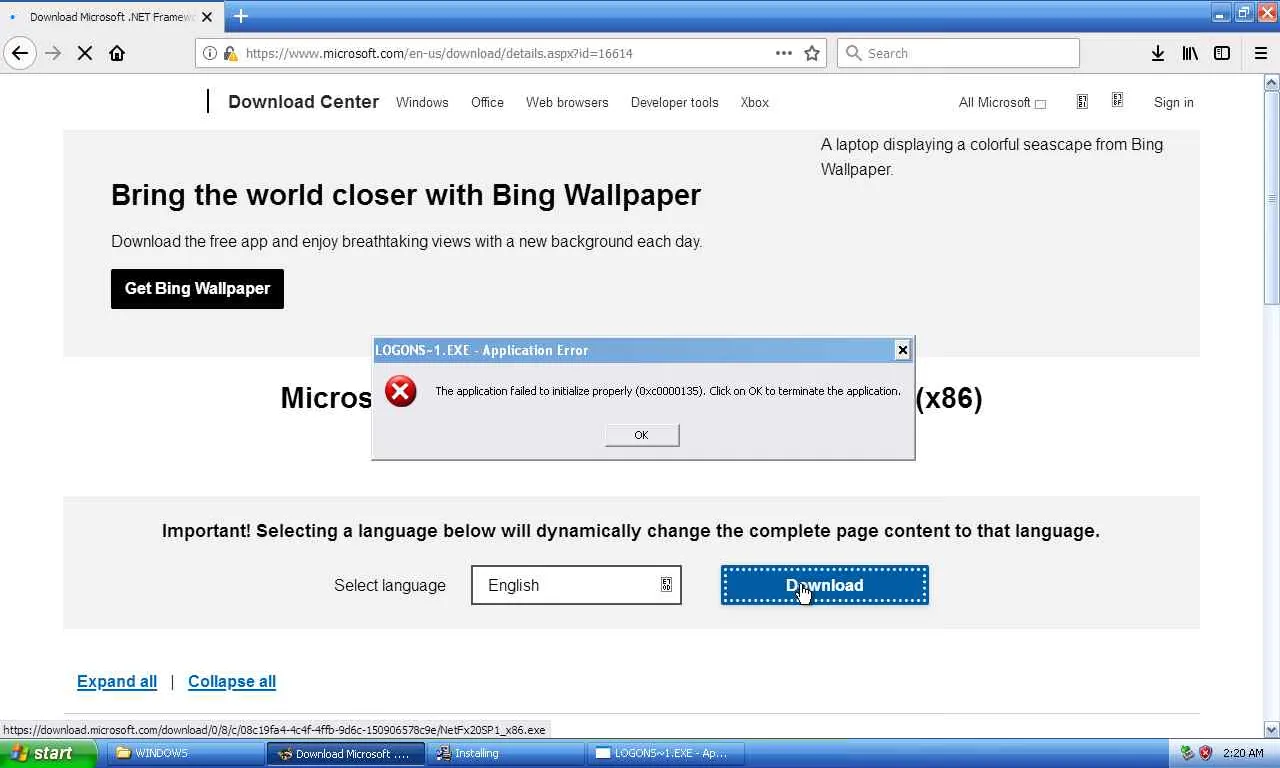Click the Get Bing Wallpaper button
This screenshot has width=1280, height=768.
pos(197,289)
